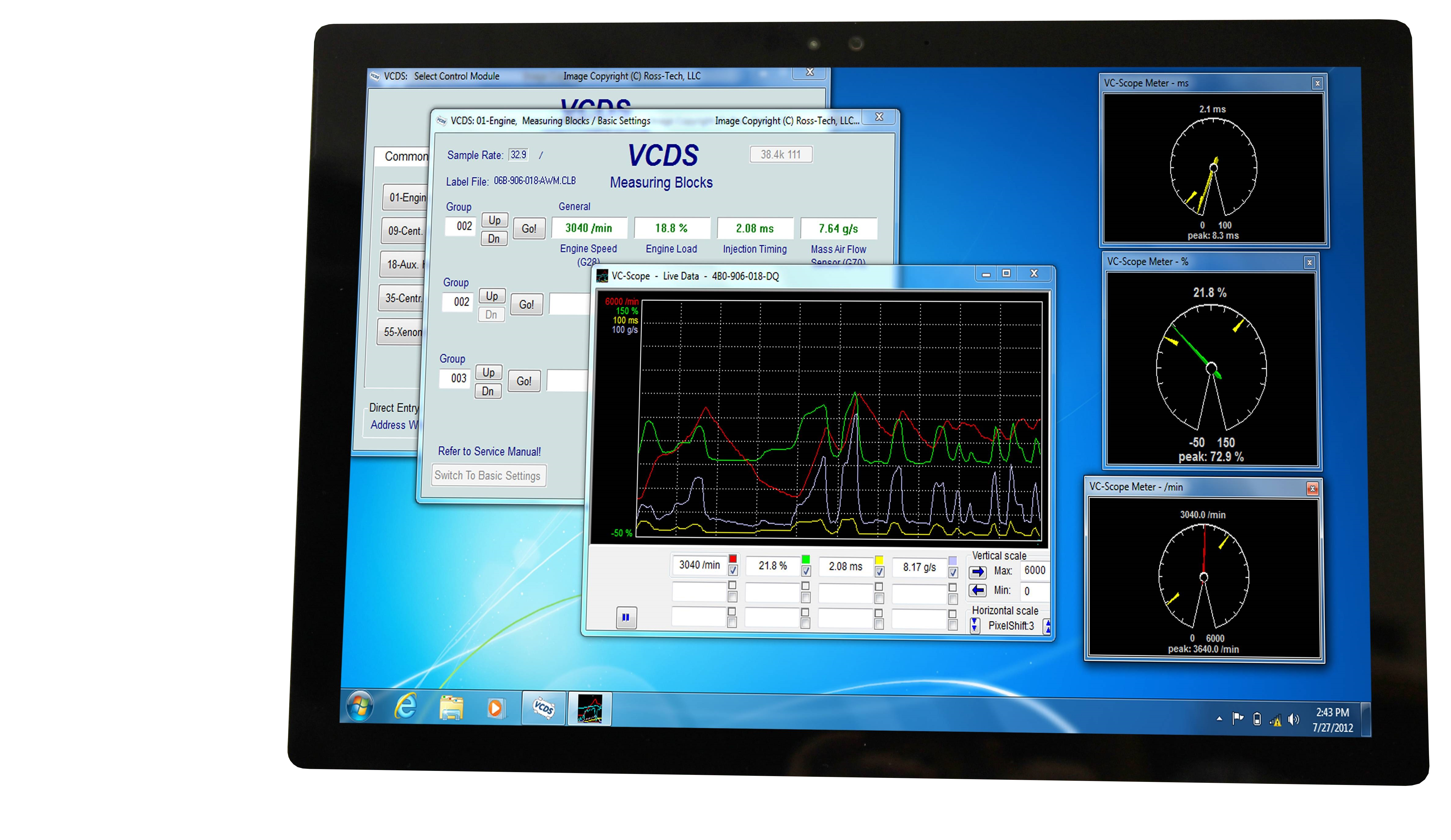Image resolution: width=1451 pixels, height=840 pixels.
Task: Pick the red swatch for 3040 /min trace
Action: point(733,558)
